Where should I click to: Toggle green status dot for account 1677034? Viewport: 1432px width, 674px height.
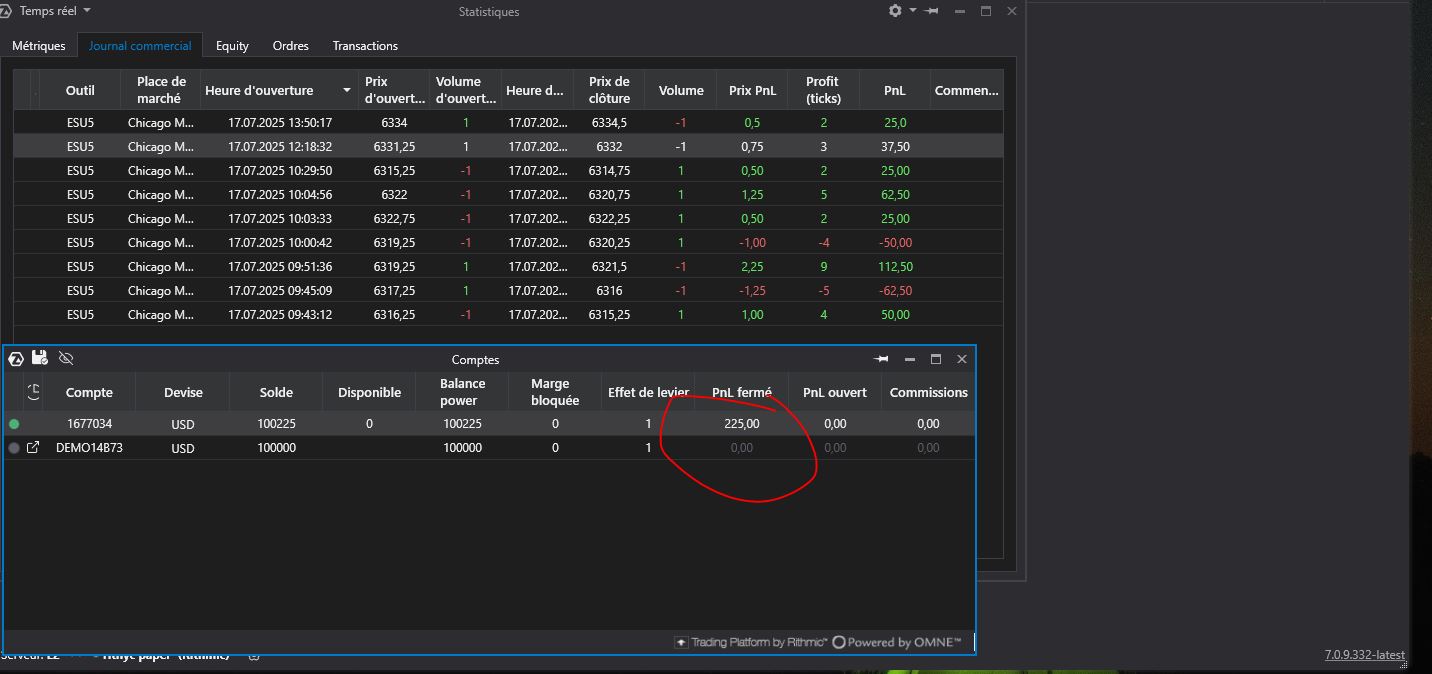click(x=14, y=424)
